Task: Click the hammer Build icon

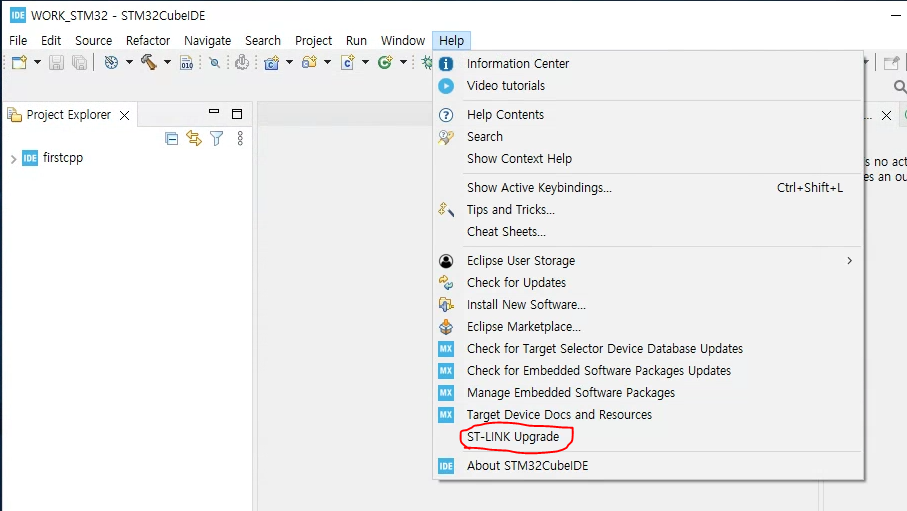Action: 149,62
